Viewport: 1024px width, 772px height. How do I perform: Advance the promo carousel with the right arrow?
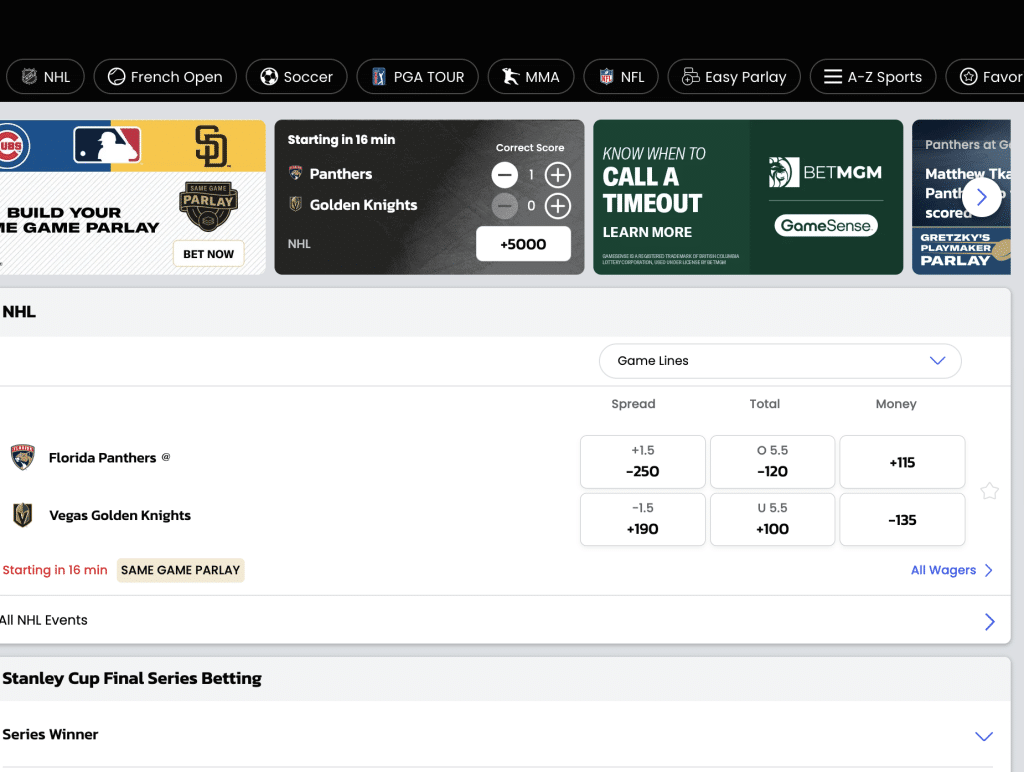982,197
